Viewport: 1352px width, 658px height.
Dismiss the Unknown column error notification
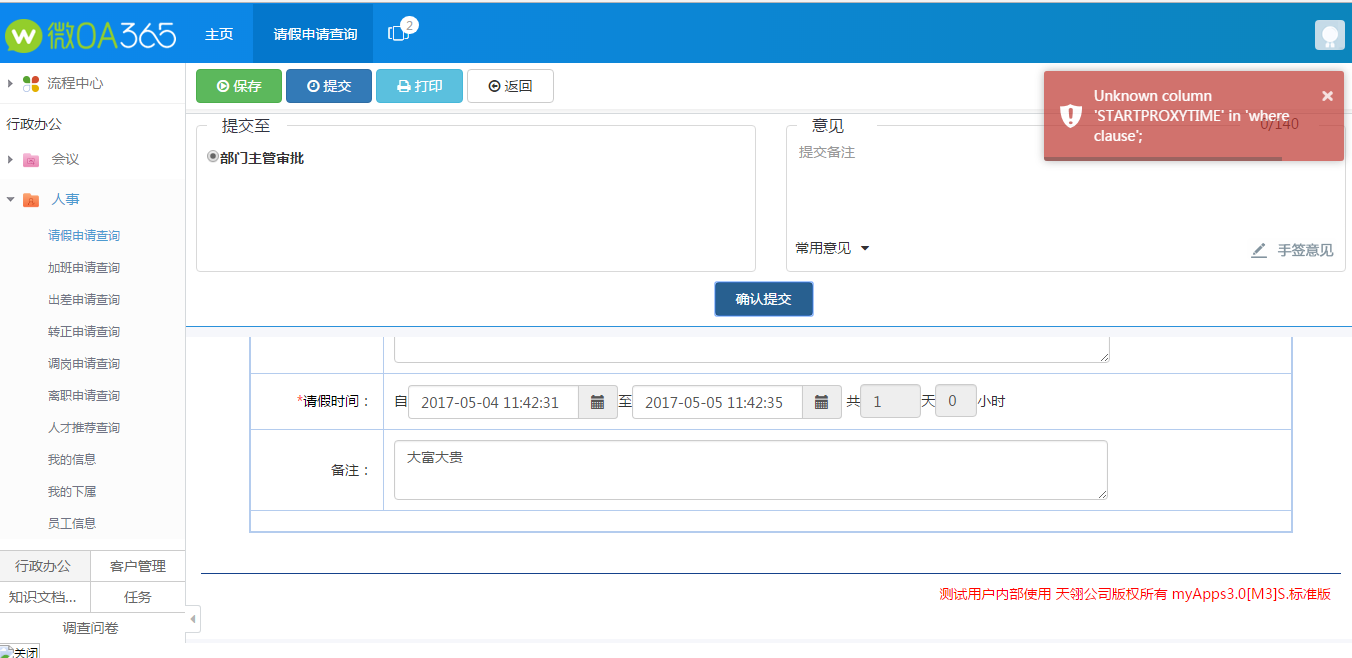[1327, 96]
